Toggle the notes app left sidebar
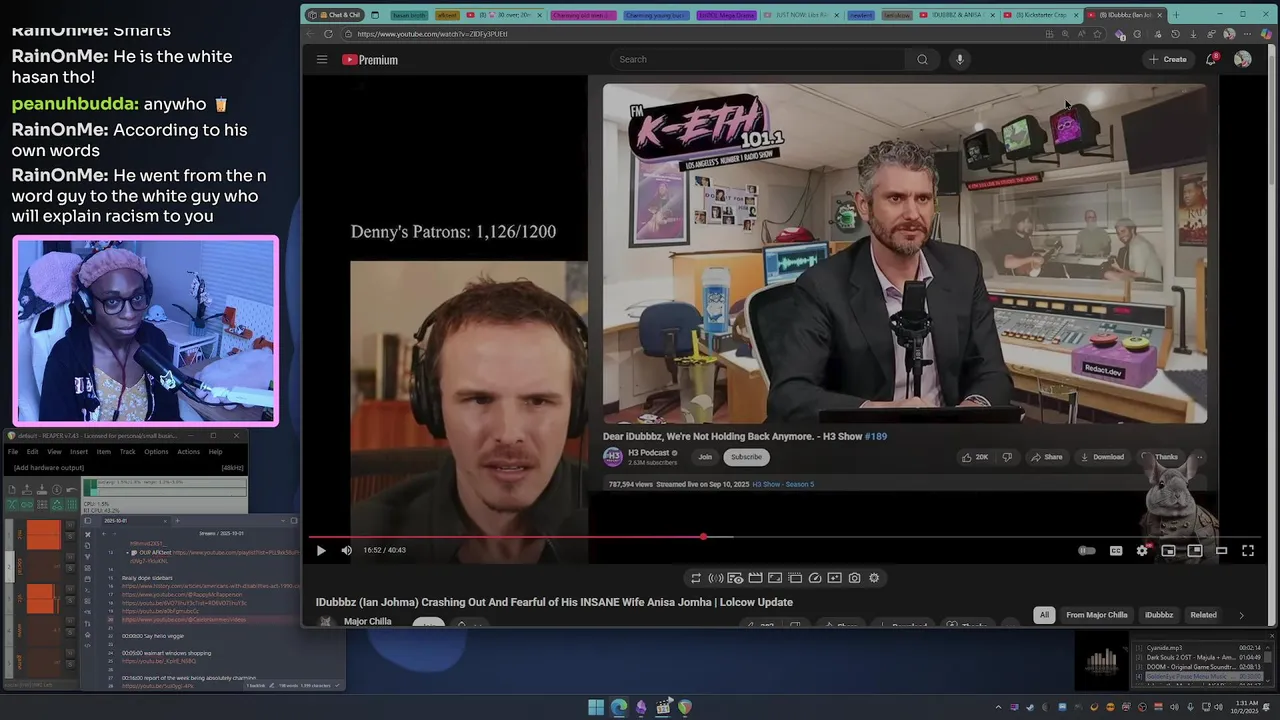 (x=88, y=521)
